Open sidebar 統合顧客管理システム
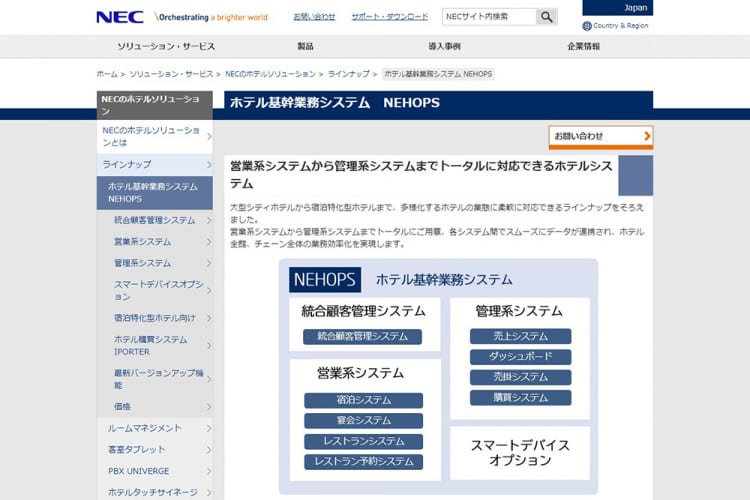Viewport: 750px width, 500px height. click(x=154, y=220)
